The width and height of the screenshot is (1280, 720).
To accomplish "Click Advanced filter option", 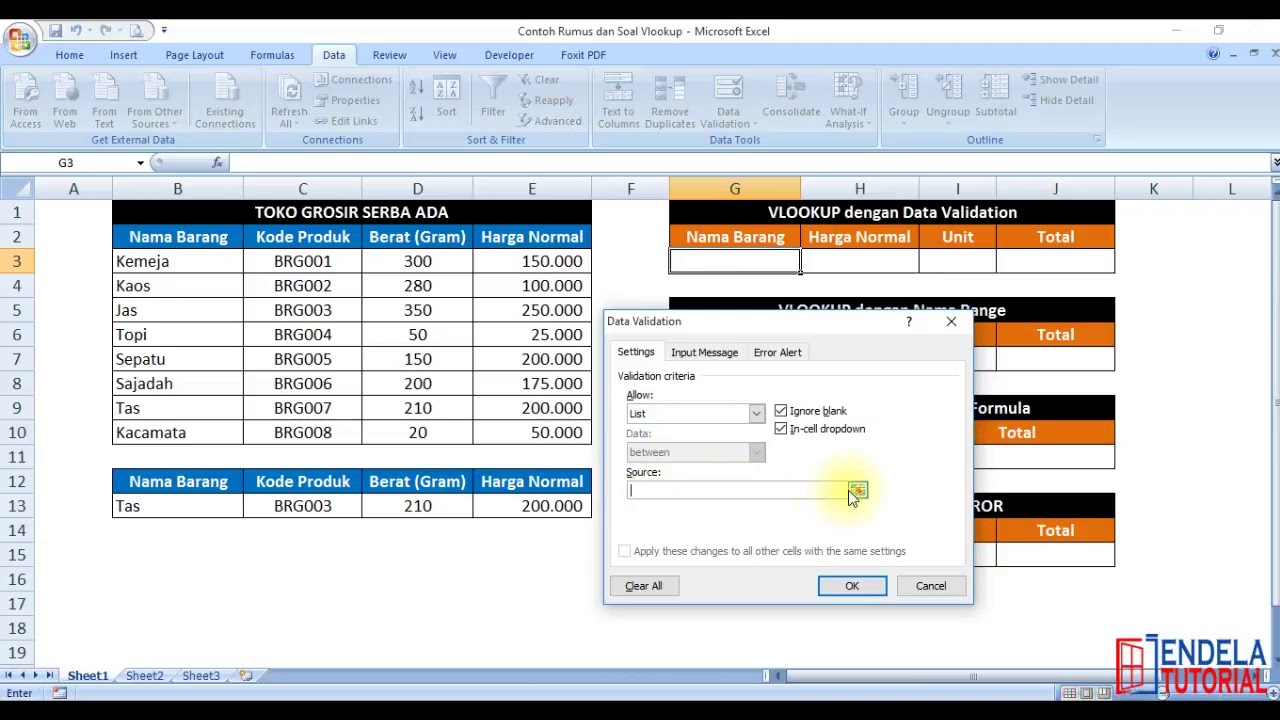I will pos(550,121).
